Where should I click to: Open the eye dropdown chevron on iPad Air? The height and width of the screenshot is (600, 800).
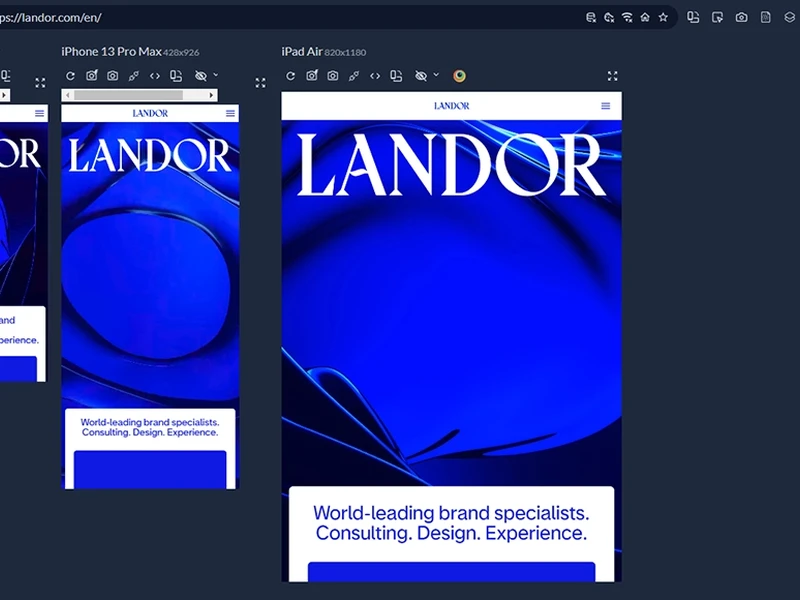(x=436, y=74)
